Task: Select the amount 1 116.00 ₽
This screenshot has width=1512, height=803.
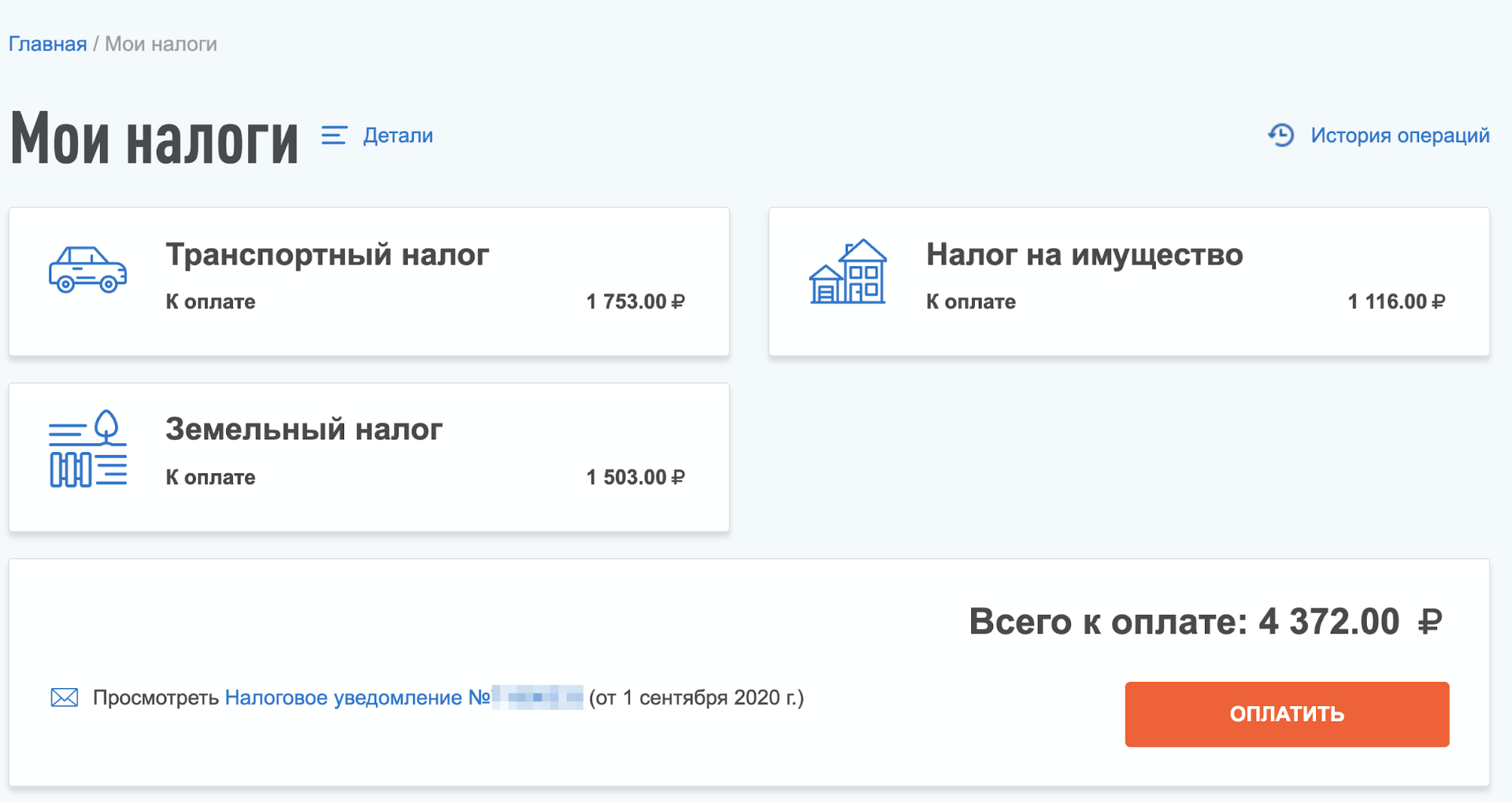Action: 1396,302
